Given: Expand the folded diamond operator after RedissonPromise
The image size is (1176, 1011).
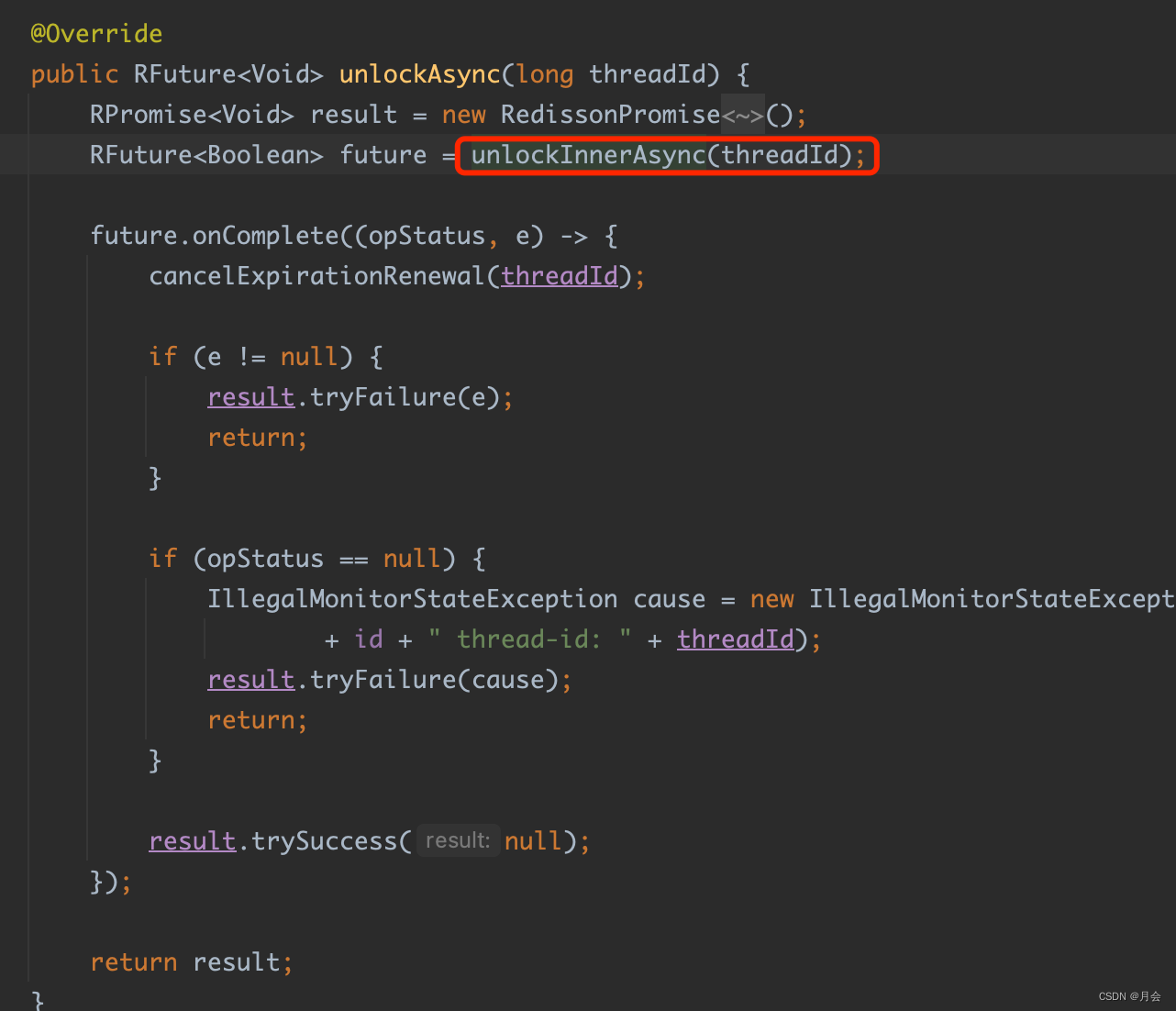Looking at the screenshot, I should [x=742, y=115].
